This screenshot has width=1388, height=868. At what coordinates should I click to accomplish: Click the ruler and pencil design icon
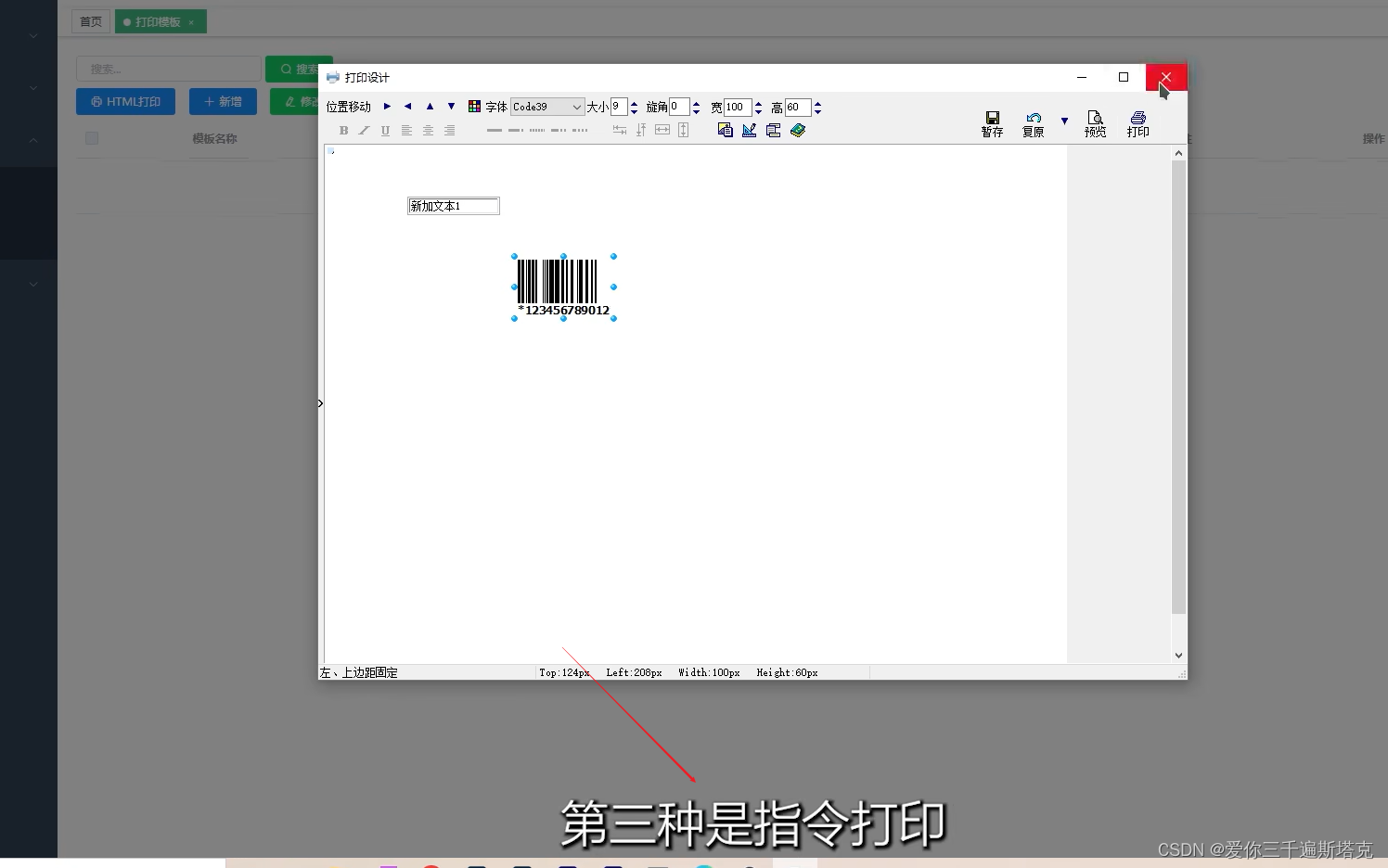pos(750,130)
